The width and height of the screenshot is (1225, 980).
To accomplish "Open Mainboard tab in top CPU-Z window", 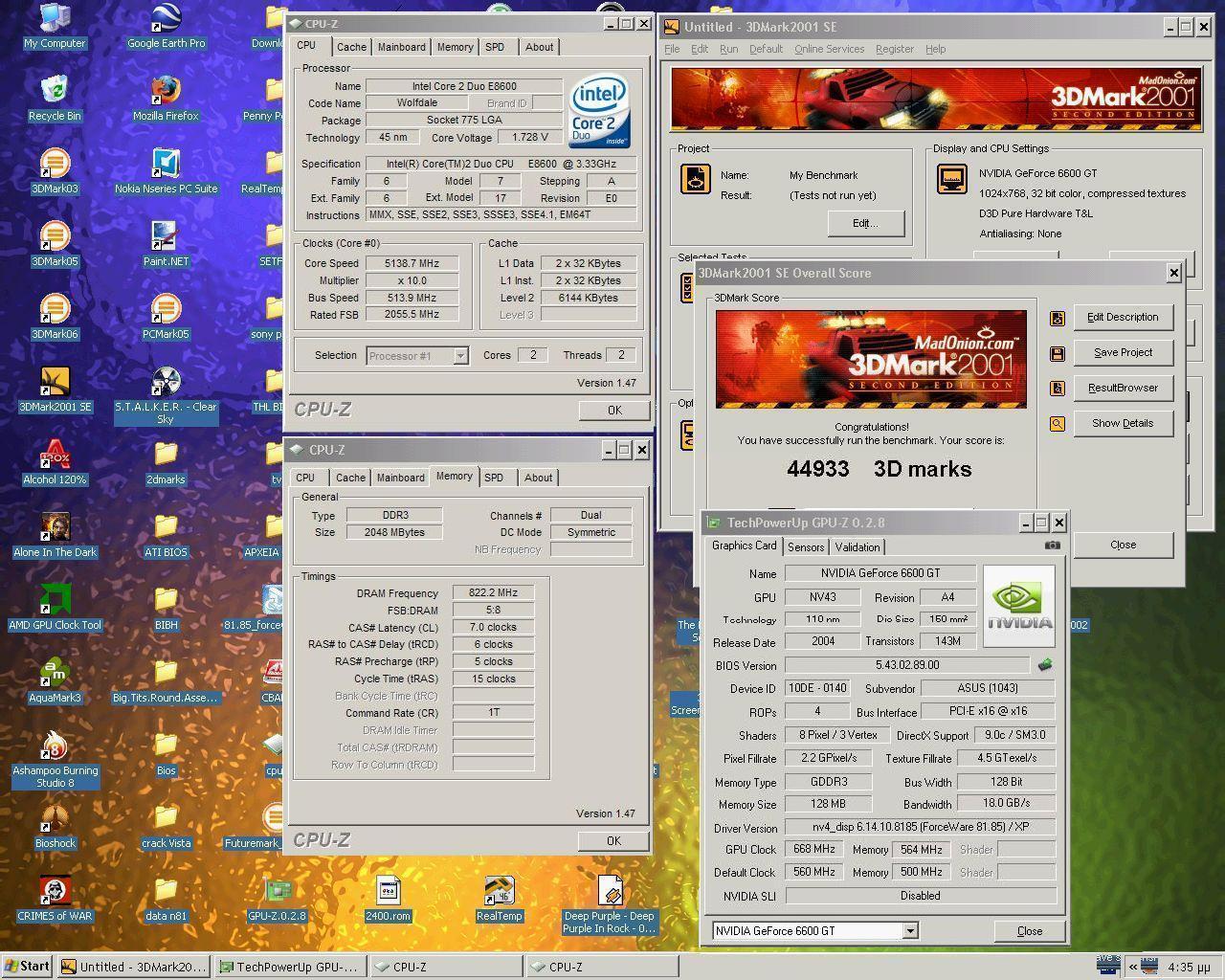I will coord(401,47).
